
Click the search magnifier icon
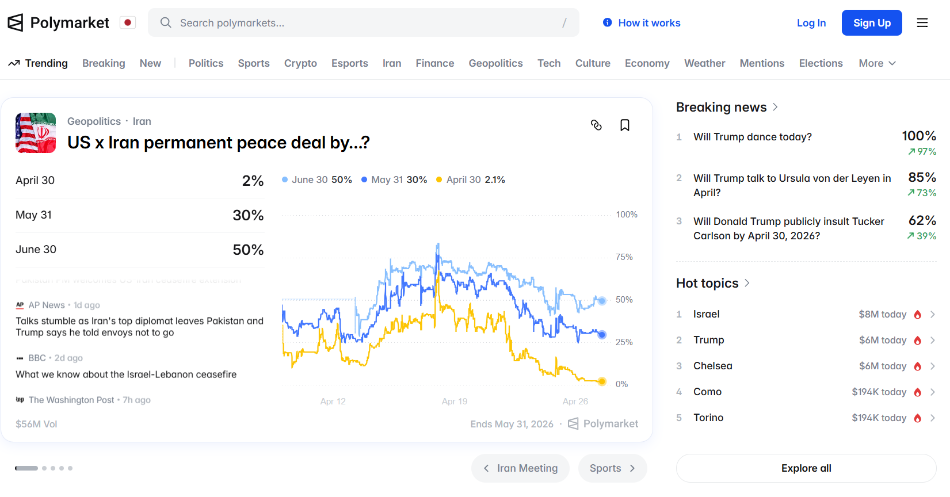(166, 23)
